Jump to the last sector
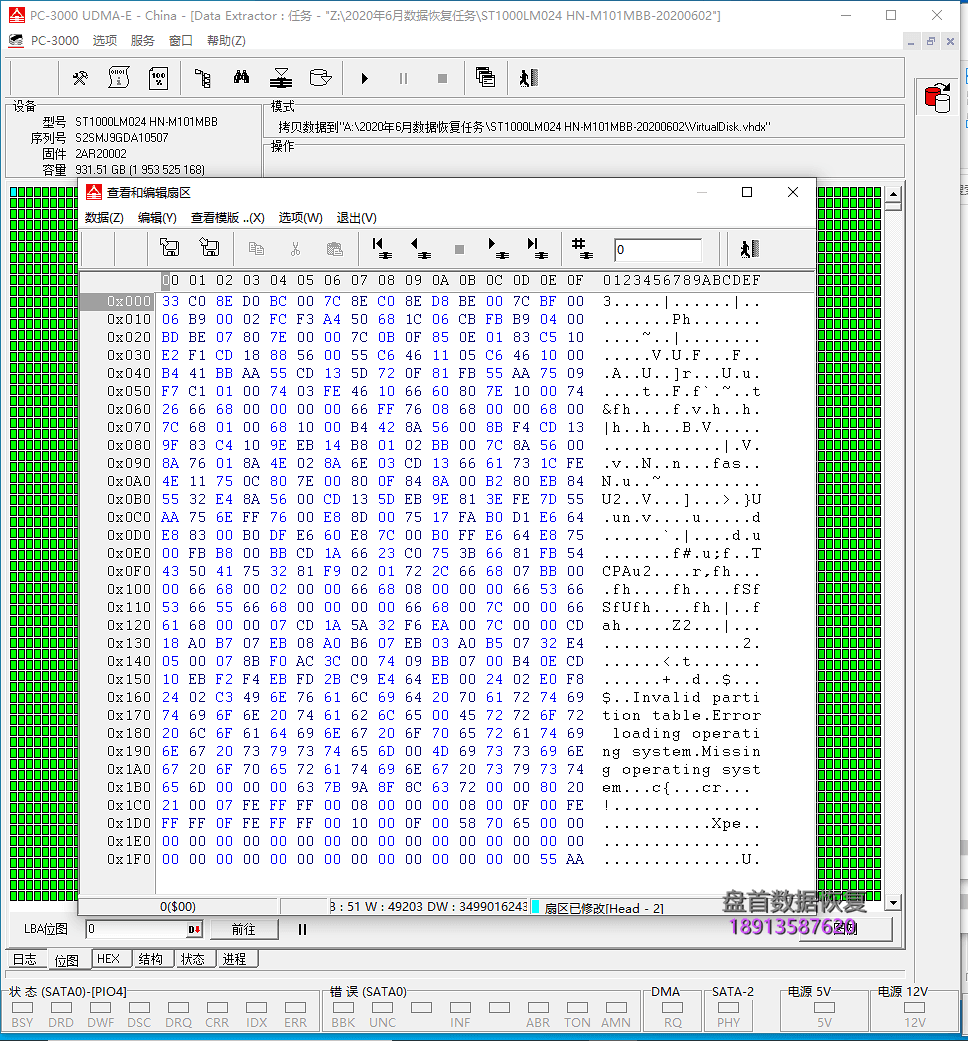This screenshot has width=968, height=1041. tap(537, 248)
